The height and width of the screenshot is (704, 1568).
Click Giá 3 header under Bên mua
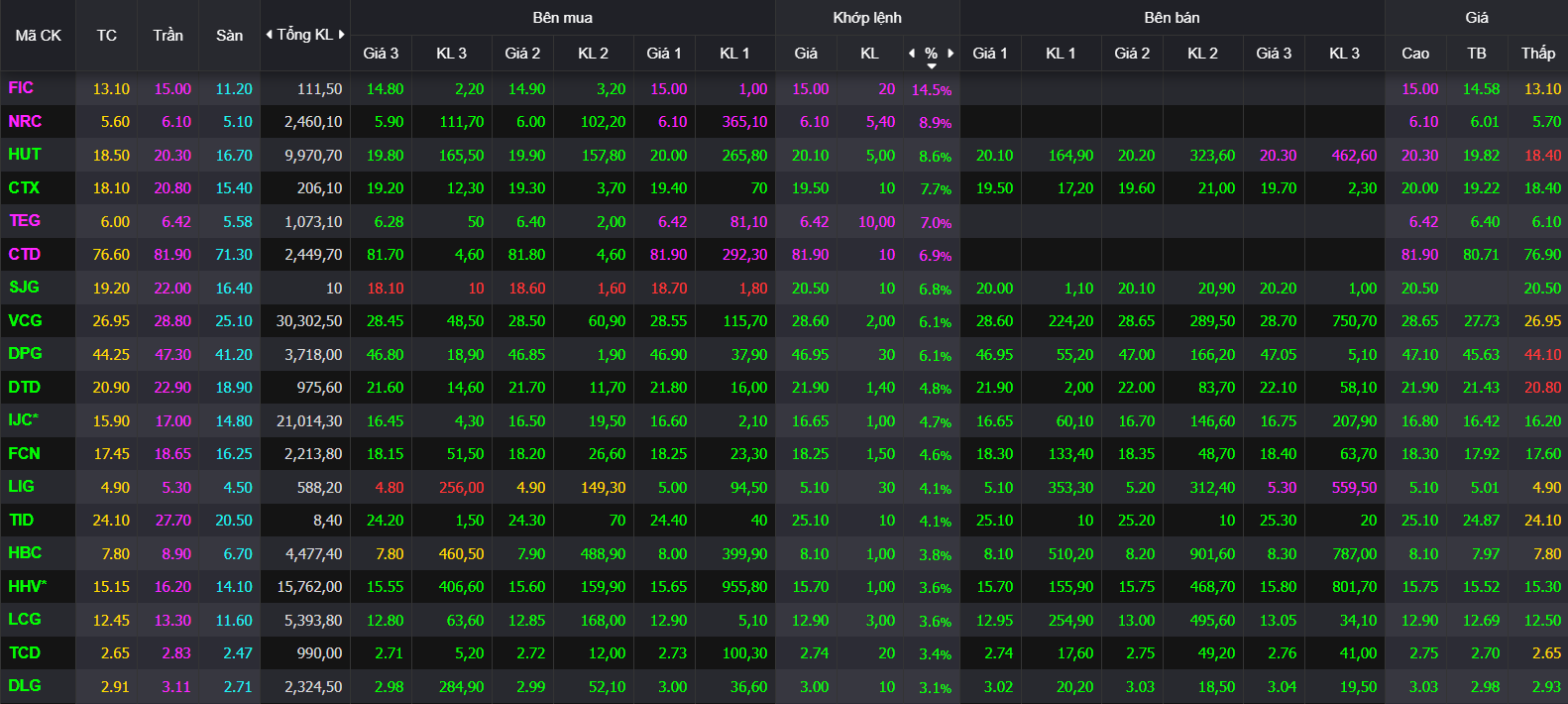click(x=381, y=54)
